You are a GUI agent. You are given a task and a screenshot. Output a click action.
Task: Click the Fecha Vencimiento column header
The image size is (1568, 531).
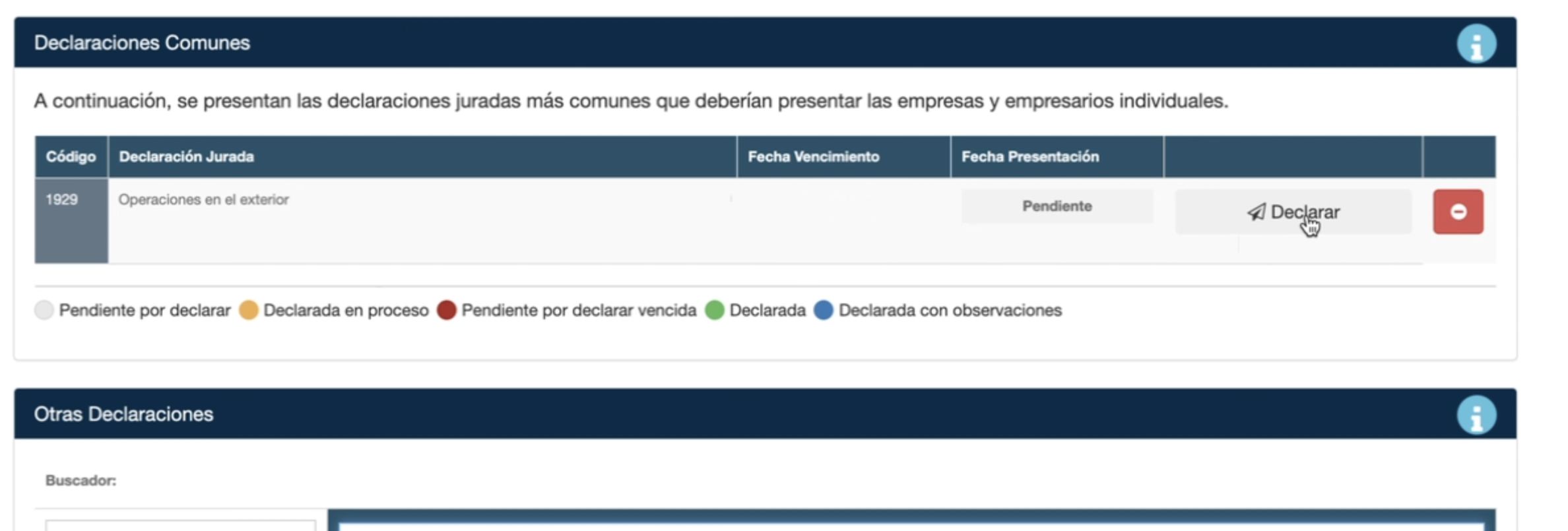tap(813, 157)
